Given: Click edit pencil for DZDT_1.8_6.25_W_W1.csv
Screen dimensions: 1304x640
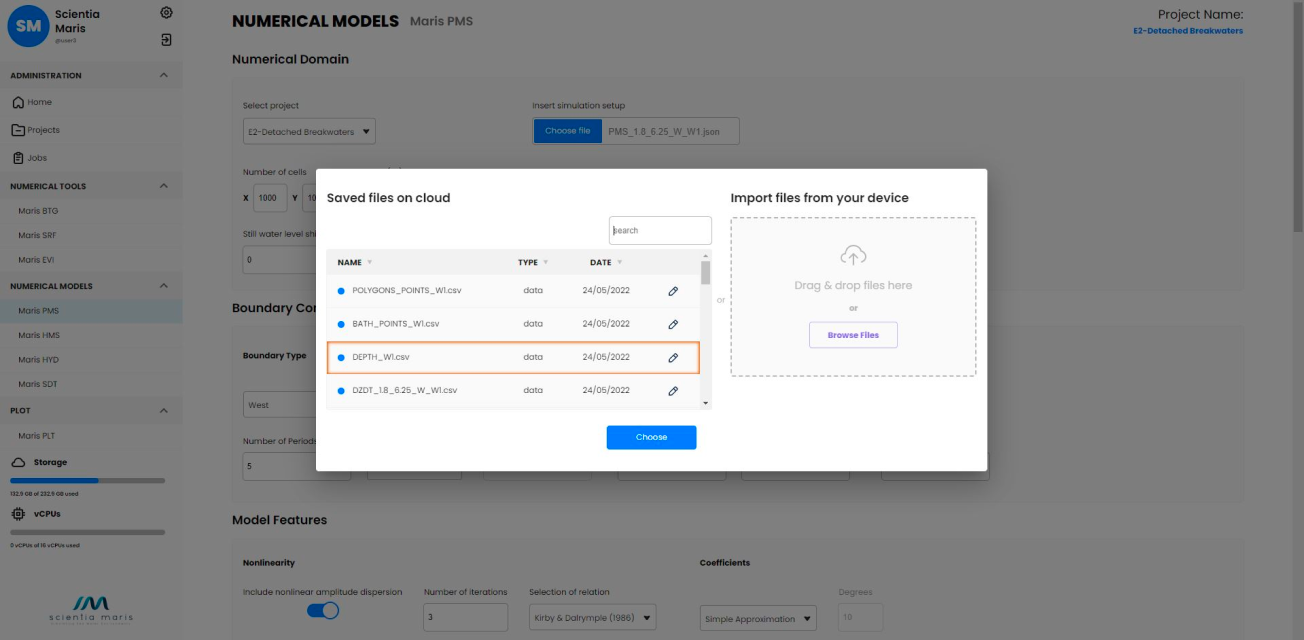Looking at the screenshot, I should point(673,391).
